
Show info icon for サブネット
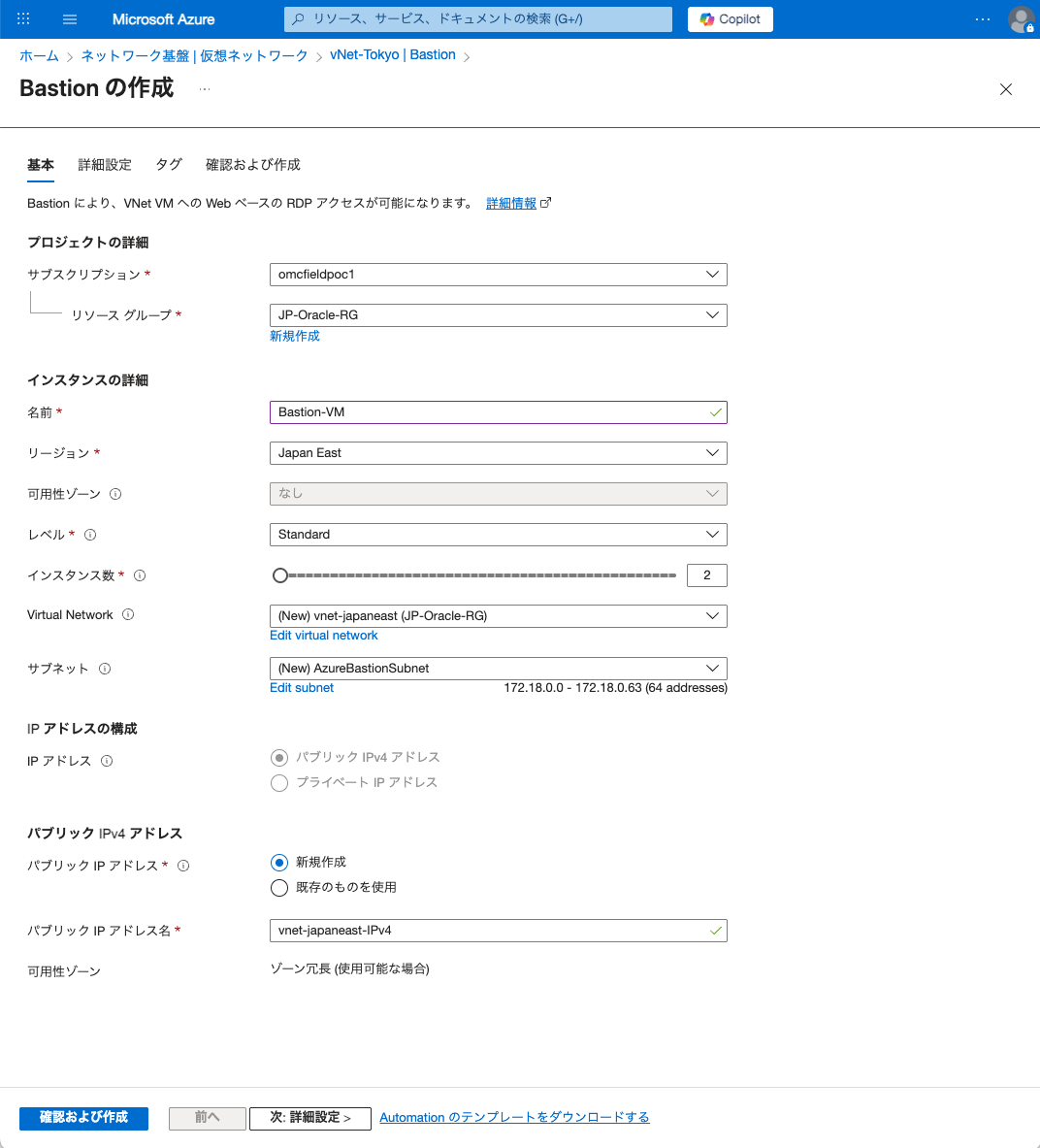click(x=105, y=669)
